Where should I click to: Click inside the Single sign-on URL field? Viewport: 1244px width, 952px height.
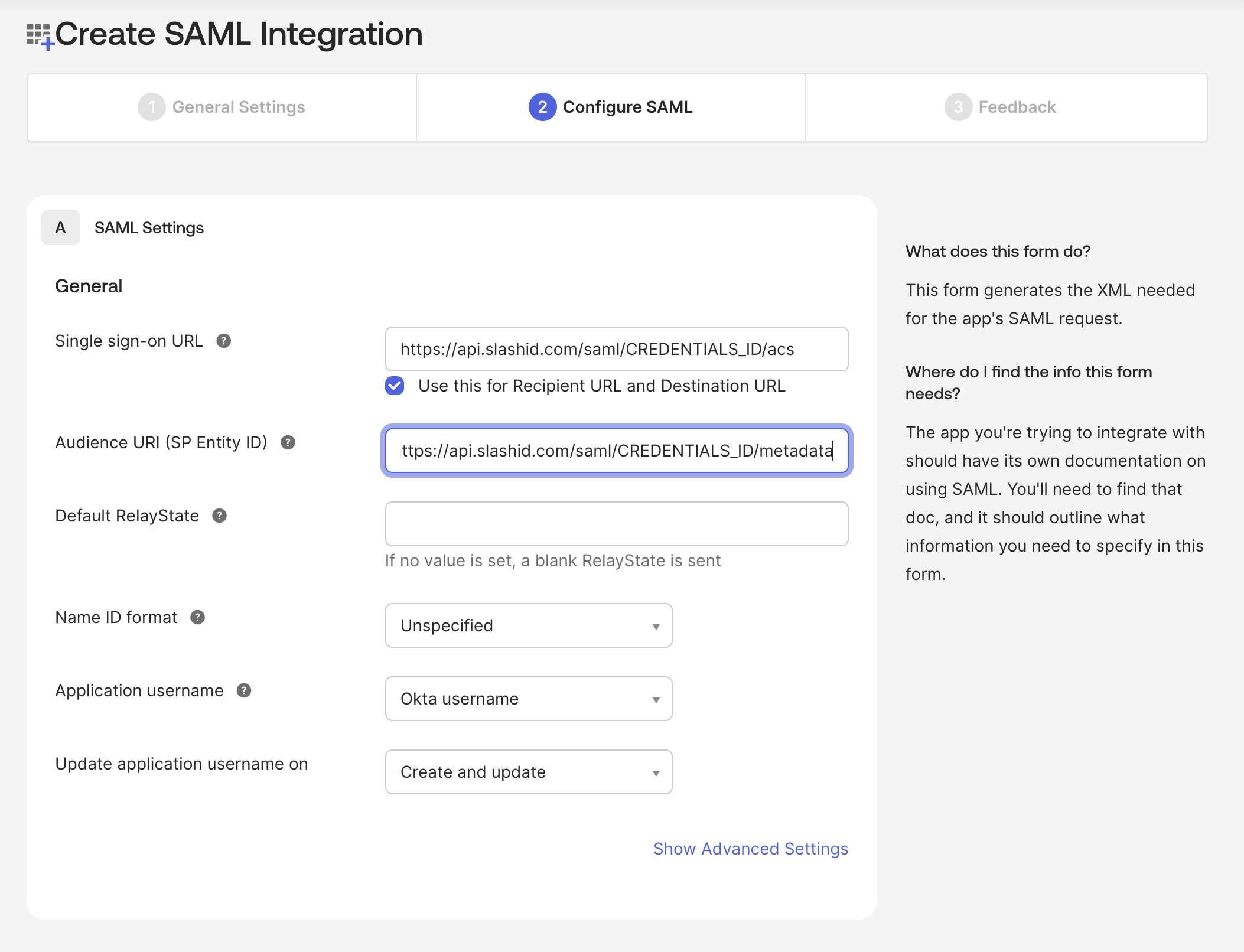pos(616,349)
